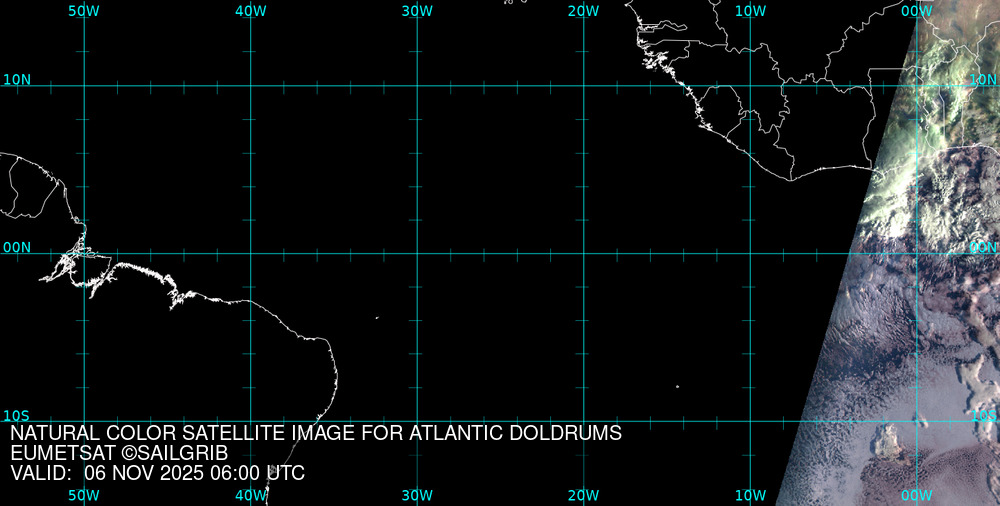Click the 10W longitude label along the bottom

[750, 495]
